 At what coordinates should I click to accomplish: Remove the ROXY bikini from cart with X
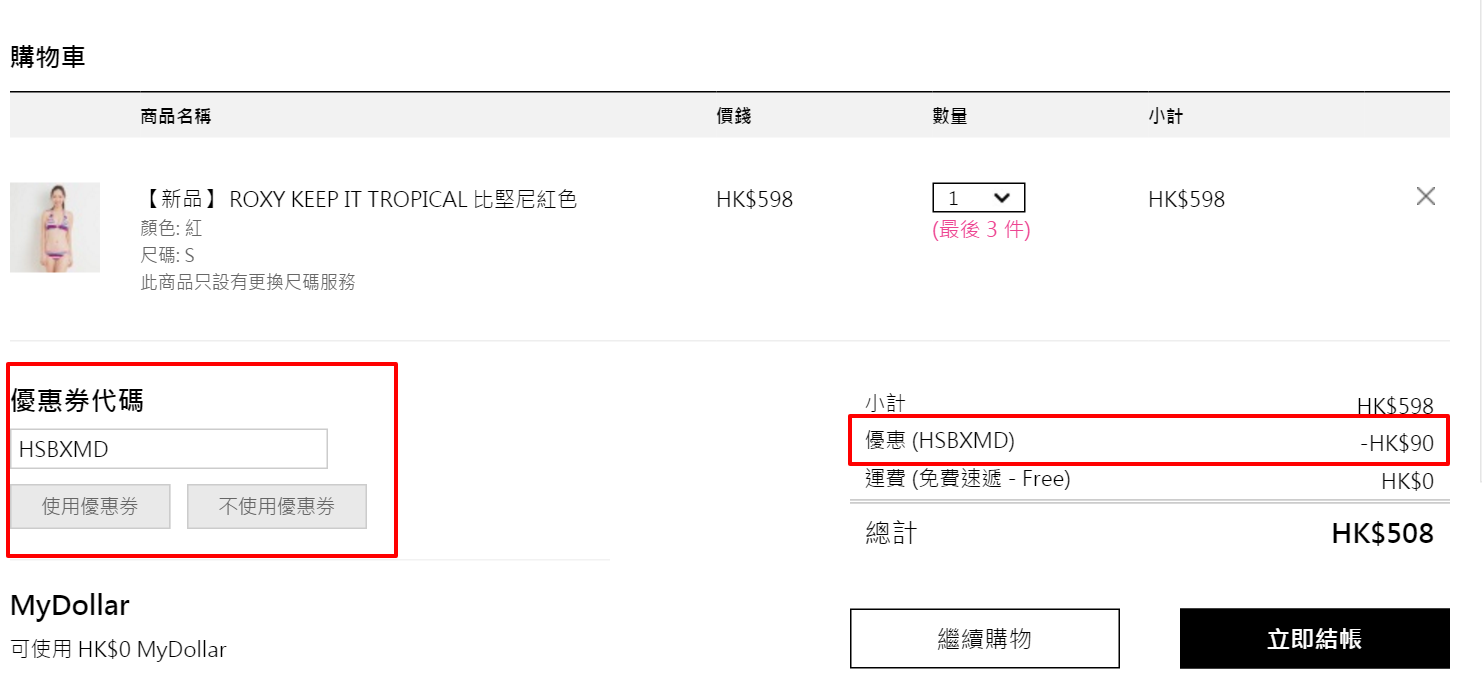coord(1426,196)
